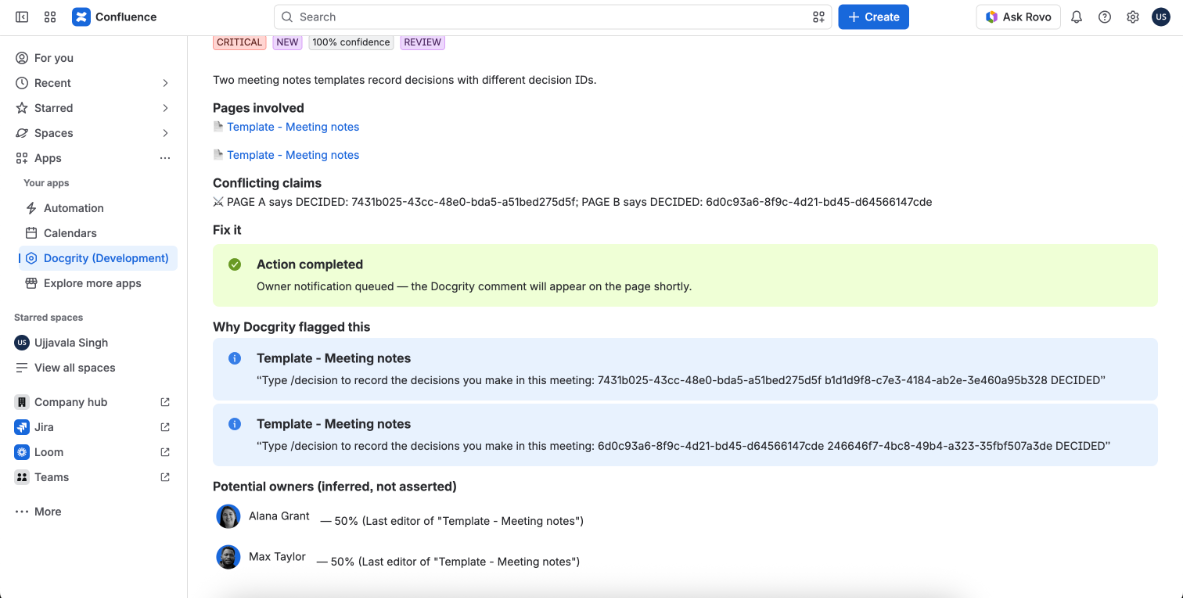
Task: Expand the Recent chevron
Action: pos(165,83)
